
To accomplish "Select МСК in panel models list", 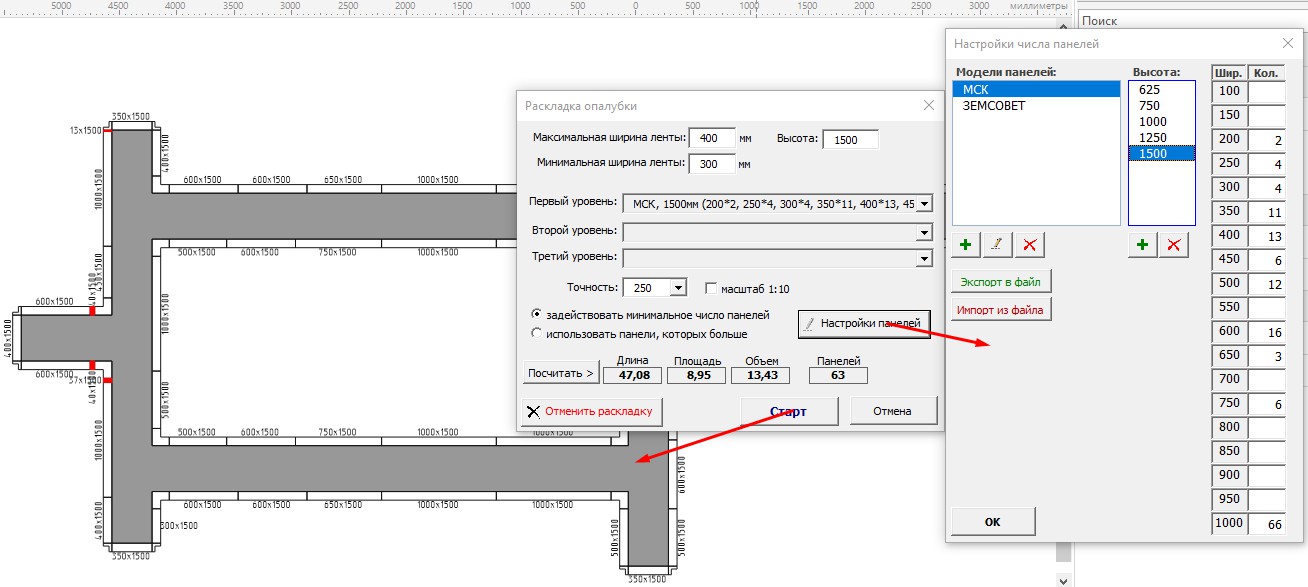I will pyautogui.click(x=1036, y=89).
